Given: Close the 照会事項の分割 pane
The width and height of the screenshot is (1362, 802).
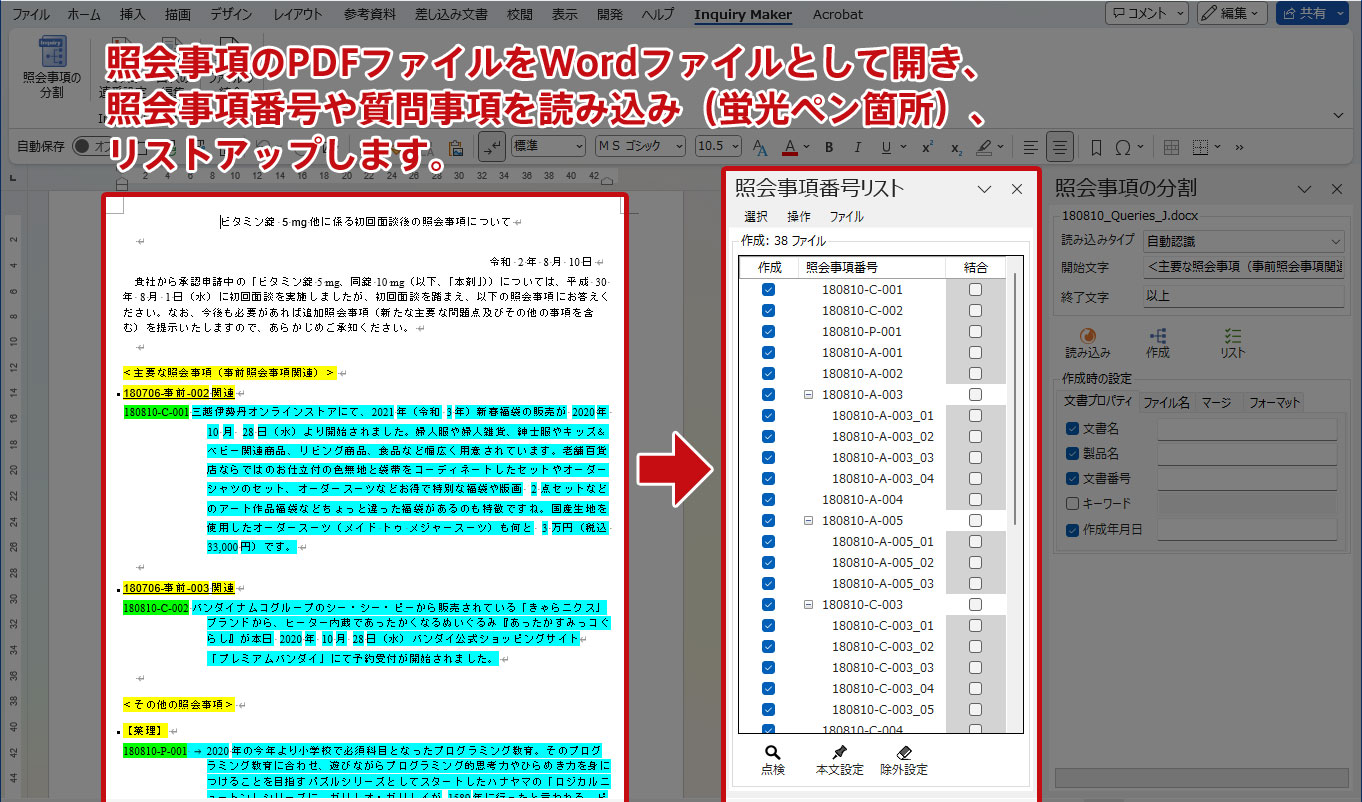Looking at the screenshot, I should pos(1337,189).
